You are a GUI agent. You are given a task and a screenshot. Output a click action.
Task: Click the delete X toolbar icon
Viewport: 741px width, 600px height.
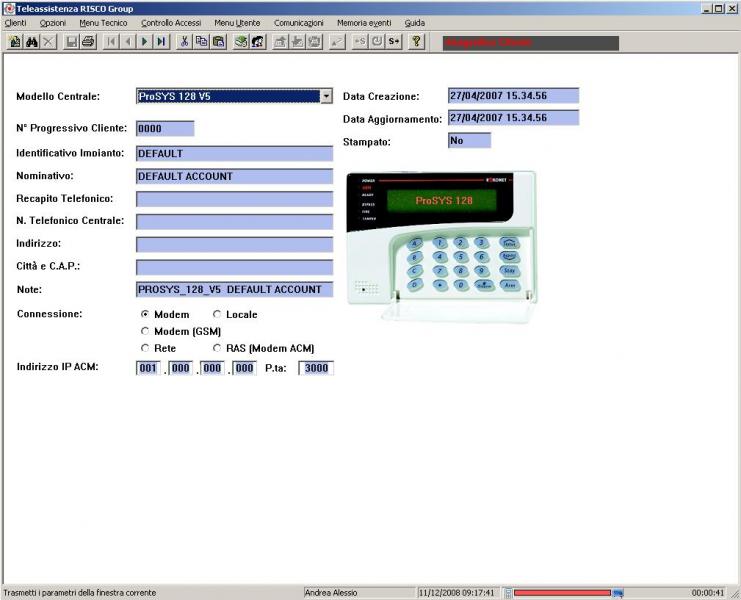click(x=48, y=42)
